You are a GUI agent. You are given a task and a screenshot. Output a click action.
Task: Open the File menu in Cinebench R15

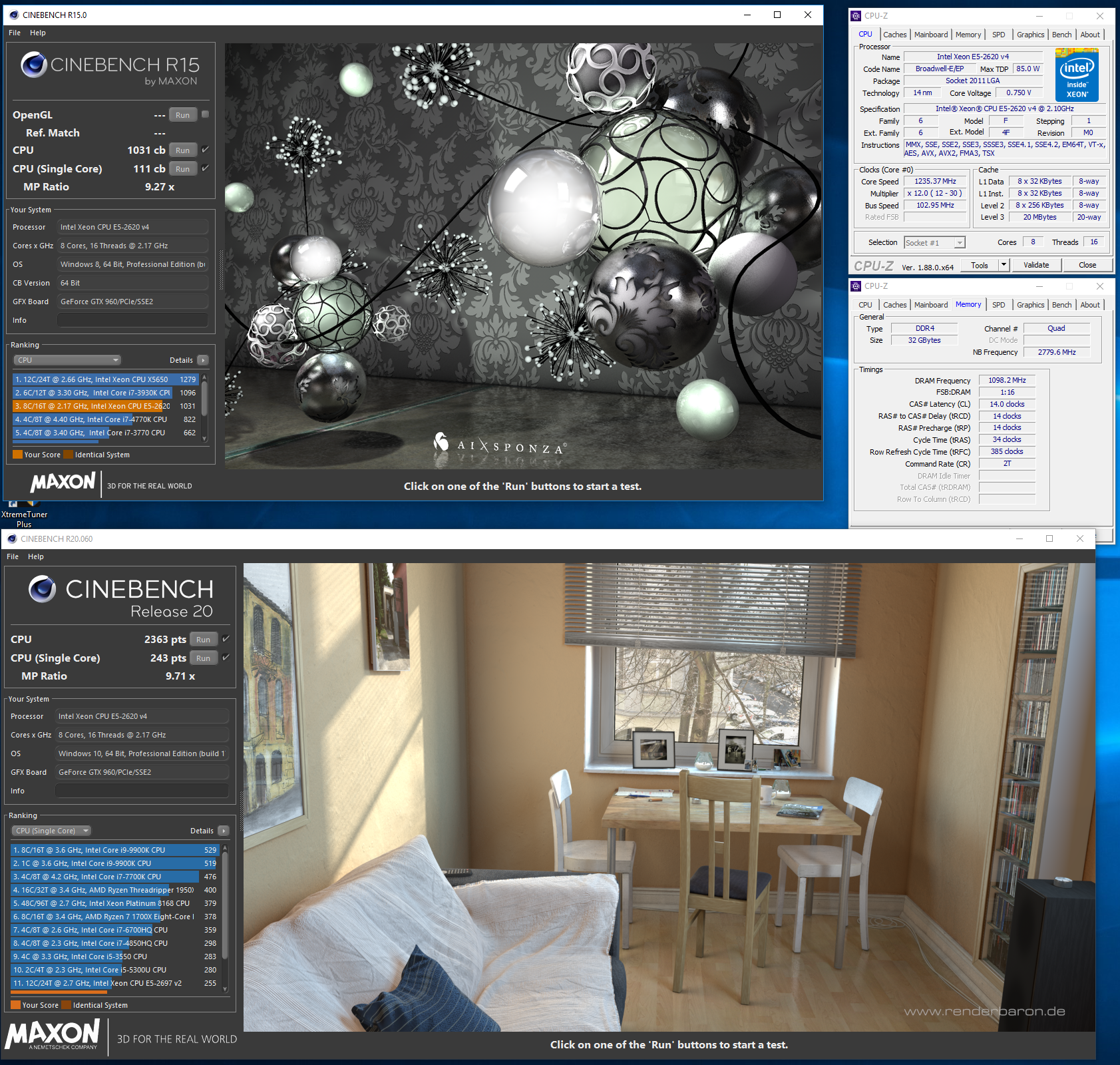coord(15,33)
